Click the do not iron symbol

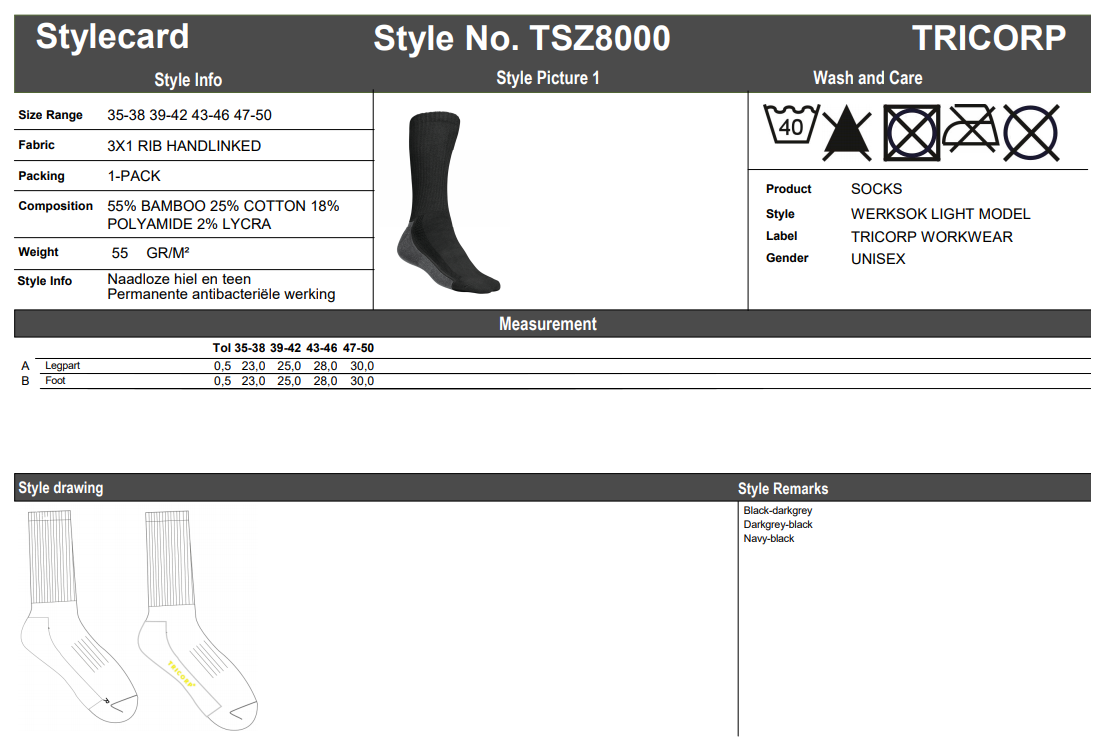coord(969,129)
